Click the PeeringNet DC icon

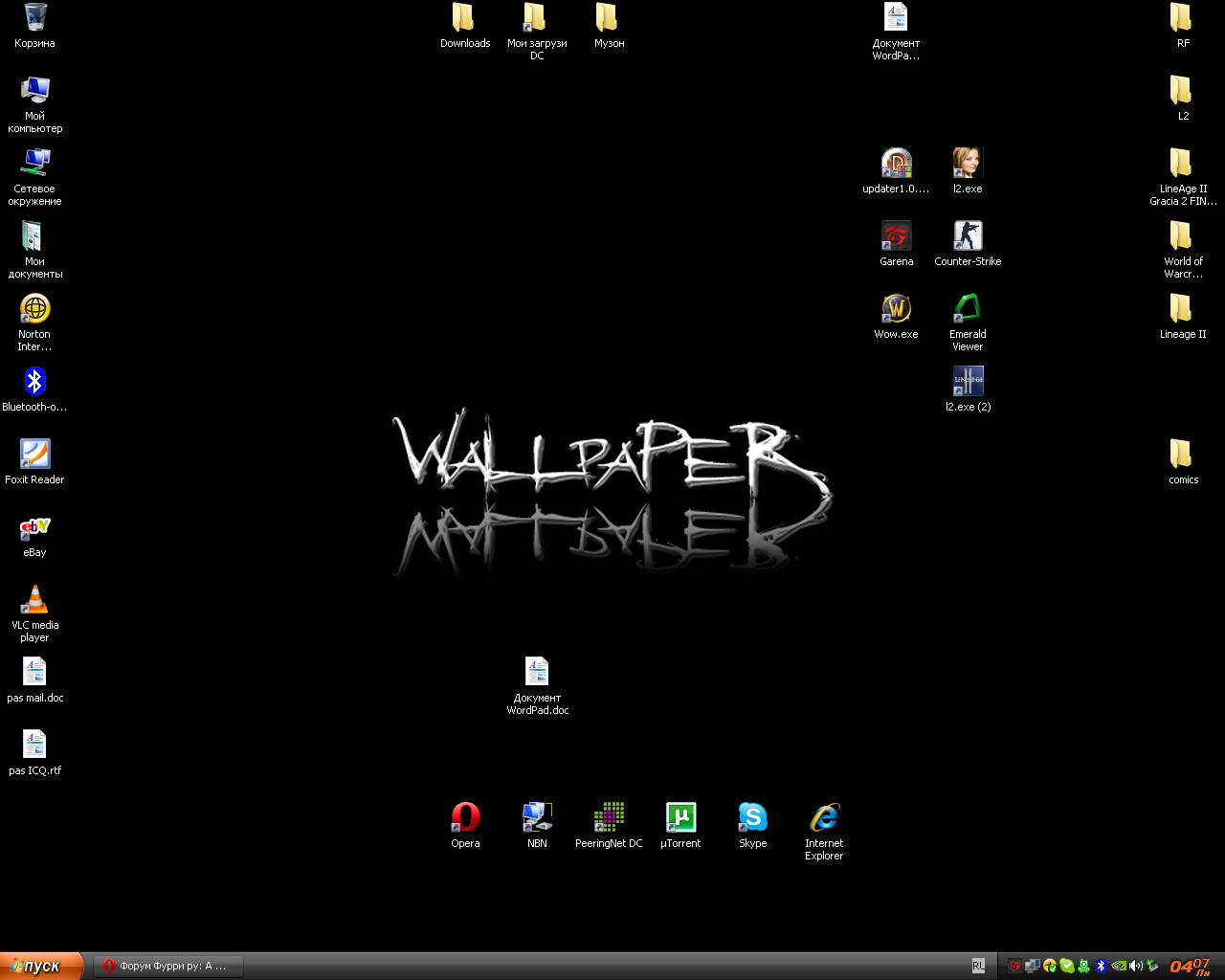pos(609,818)
